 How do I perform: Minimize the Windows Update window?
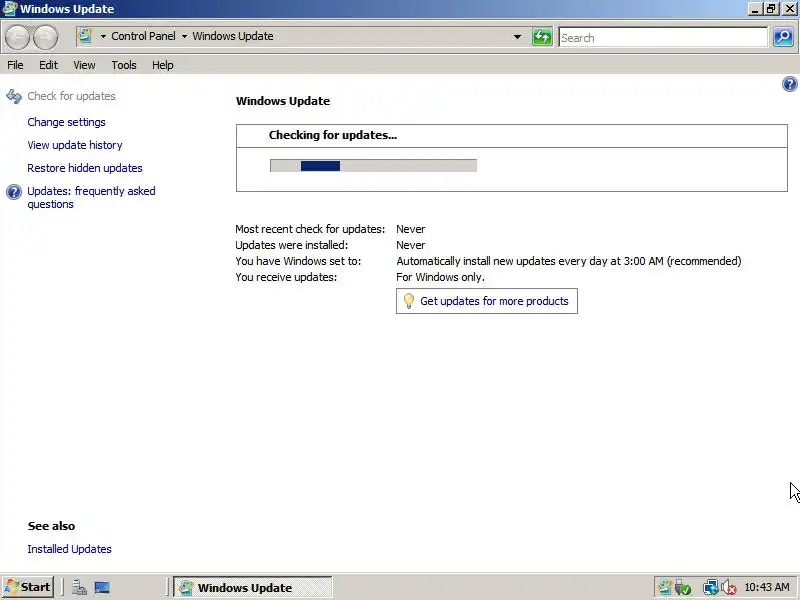tap(755, 9)
